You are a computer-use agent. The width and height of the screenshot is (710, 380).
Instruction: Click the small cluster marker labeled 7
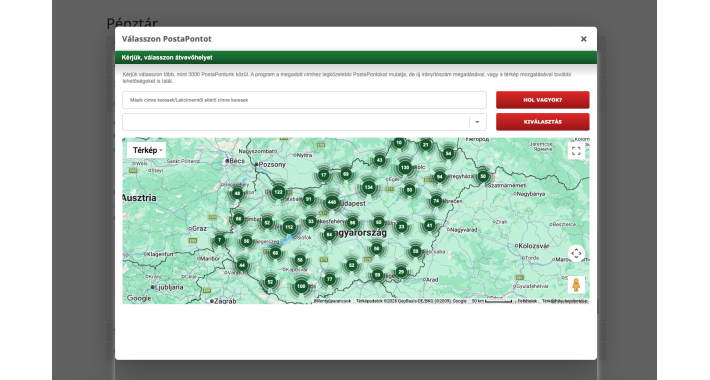tap(220, 240)
